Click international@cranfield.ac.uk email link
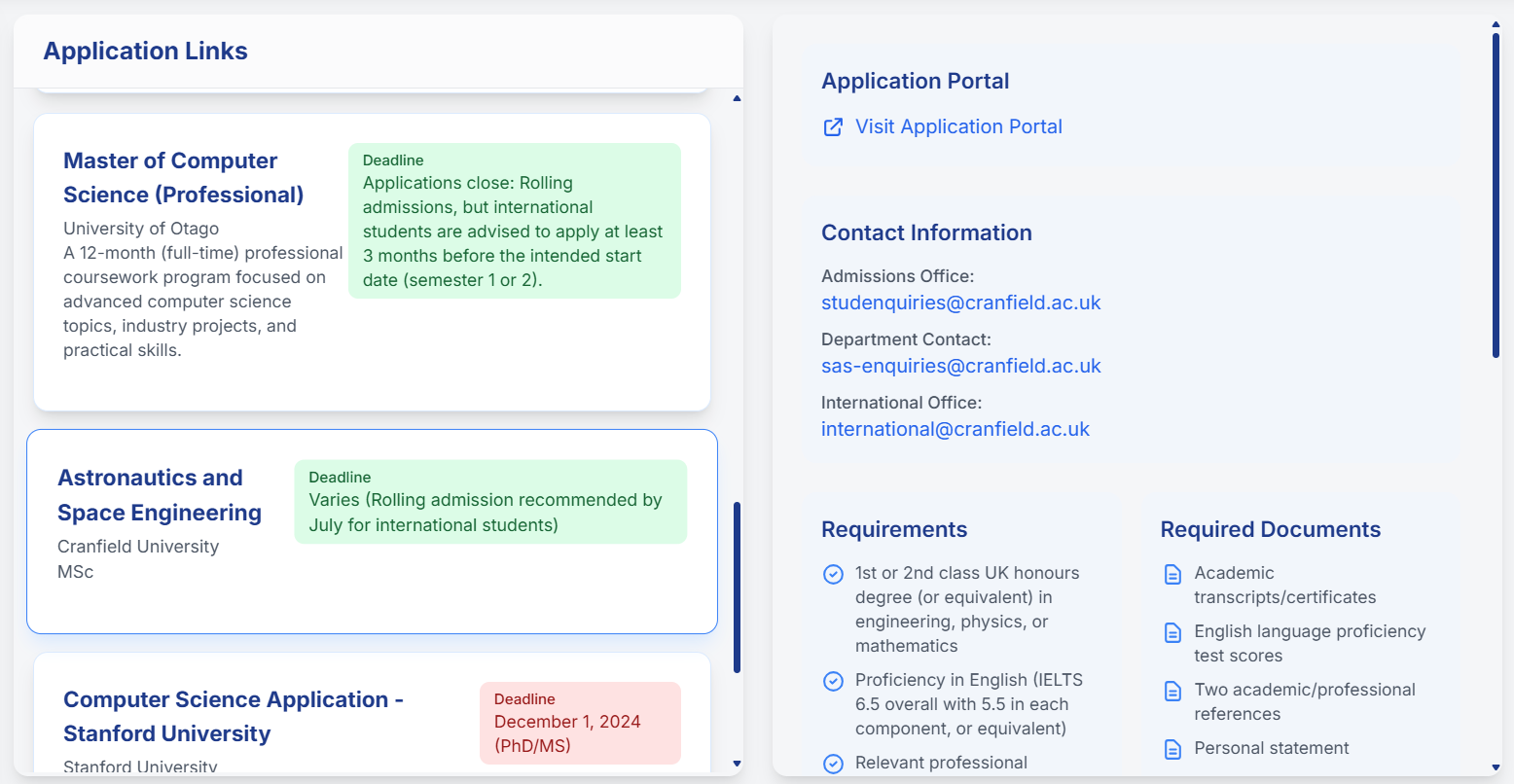The width and height of the screenshot is (1514, 784). click(x=955, y=429)
